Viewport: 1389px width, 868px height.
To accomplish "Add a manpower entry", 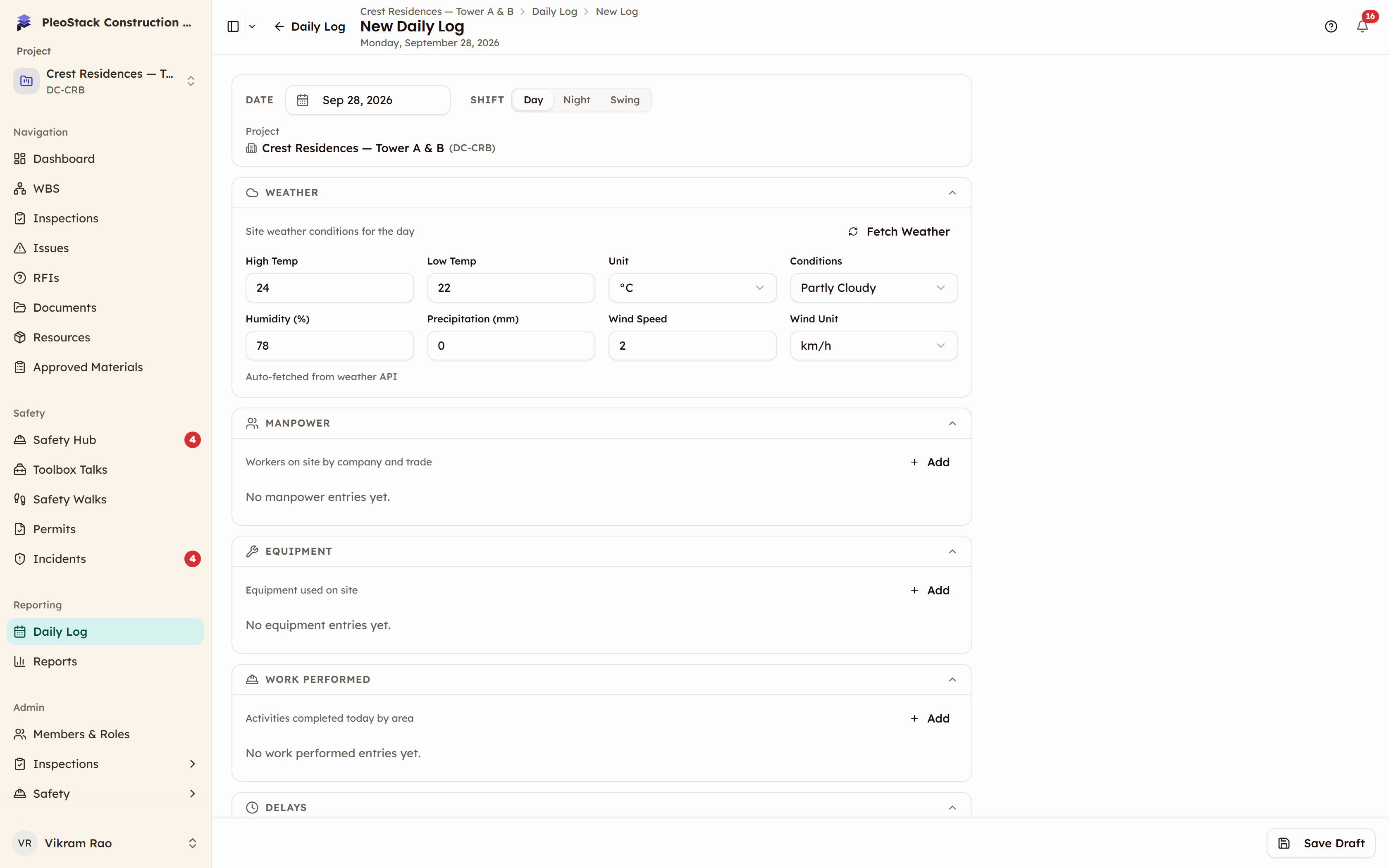I will (x=930, y=462).
